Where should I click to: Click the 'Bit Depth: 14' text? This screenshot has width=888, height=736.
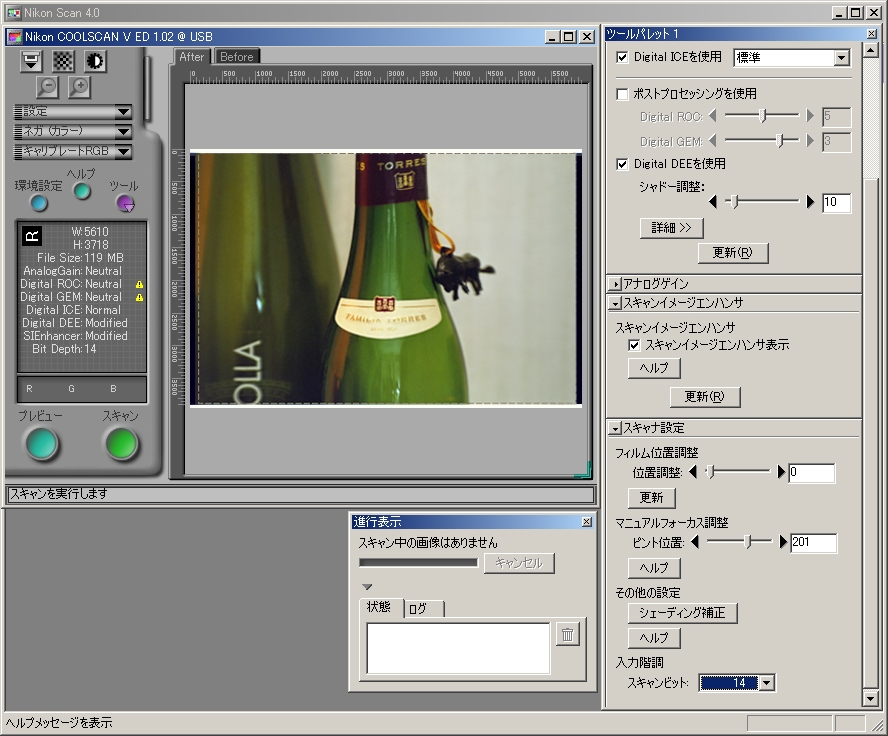[64, 349]
